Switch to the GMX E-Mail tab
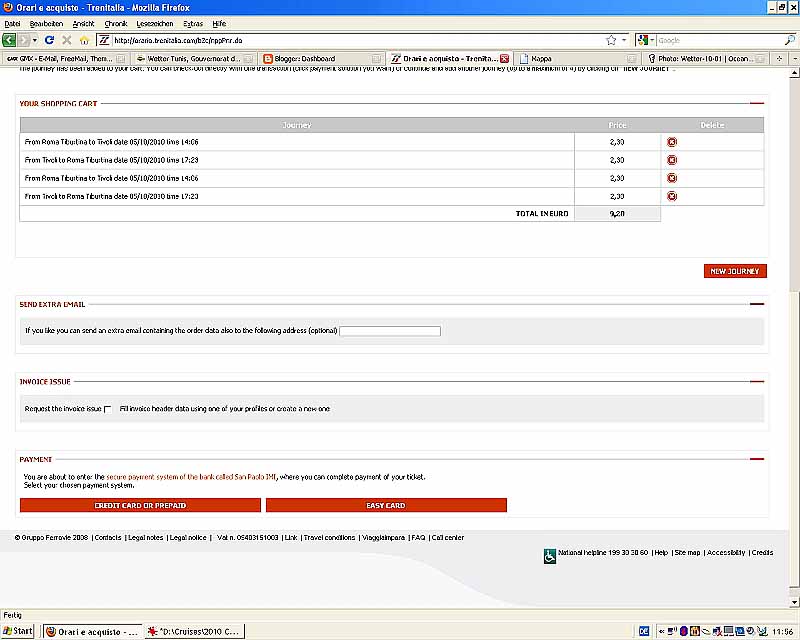The height and width of the screenshot is (640, 800). coord(64,59)
